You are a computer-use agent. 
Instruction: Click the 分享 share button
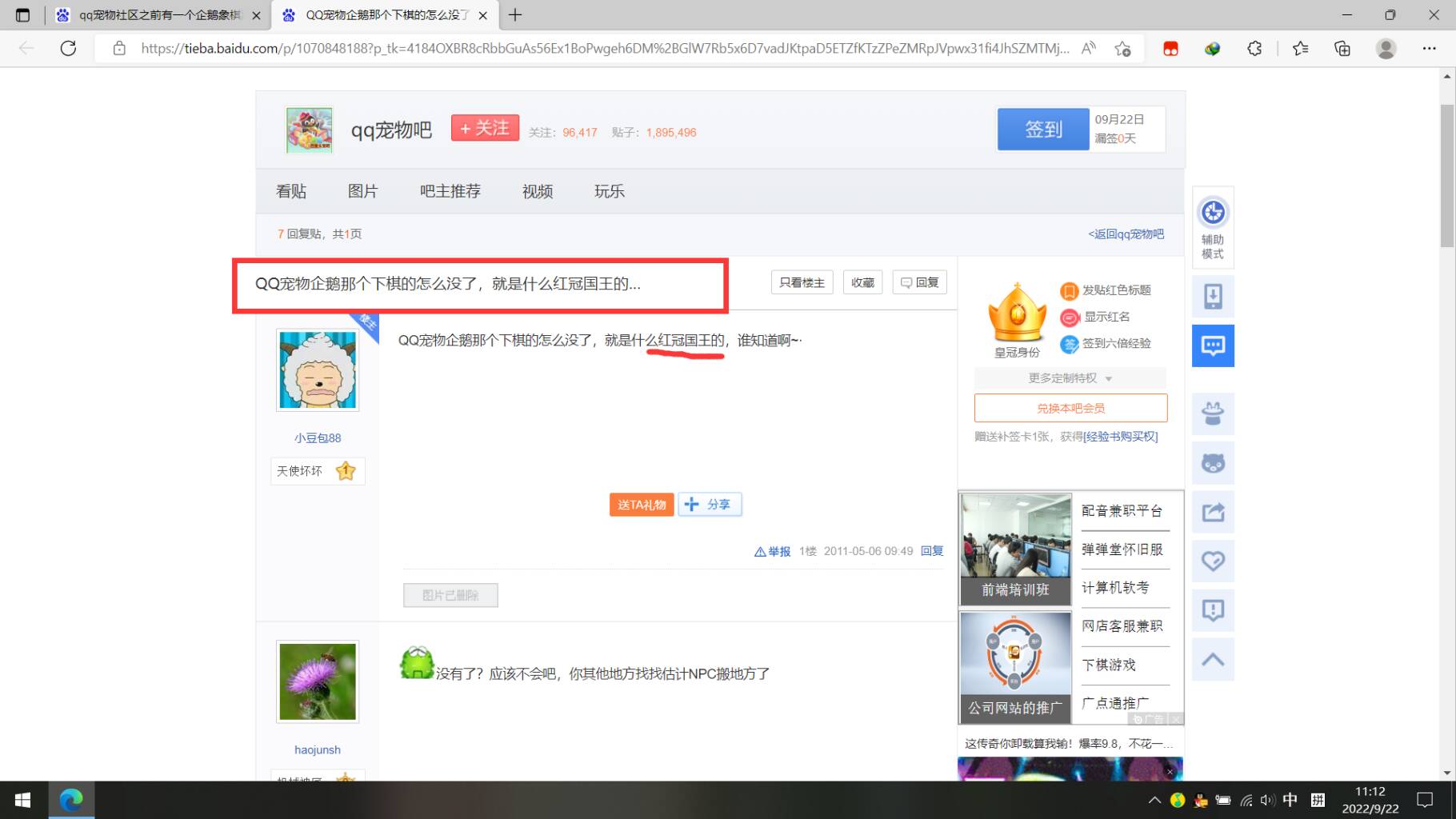[x=710, y=505]
